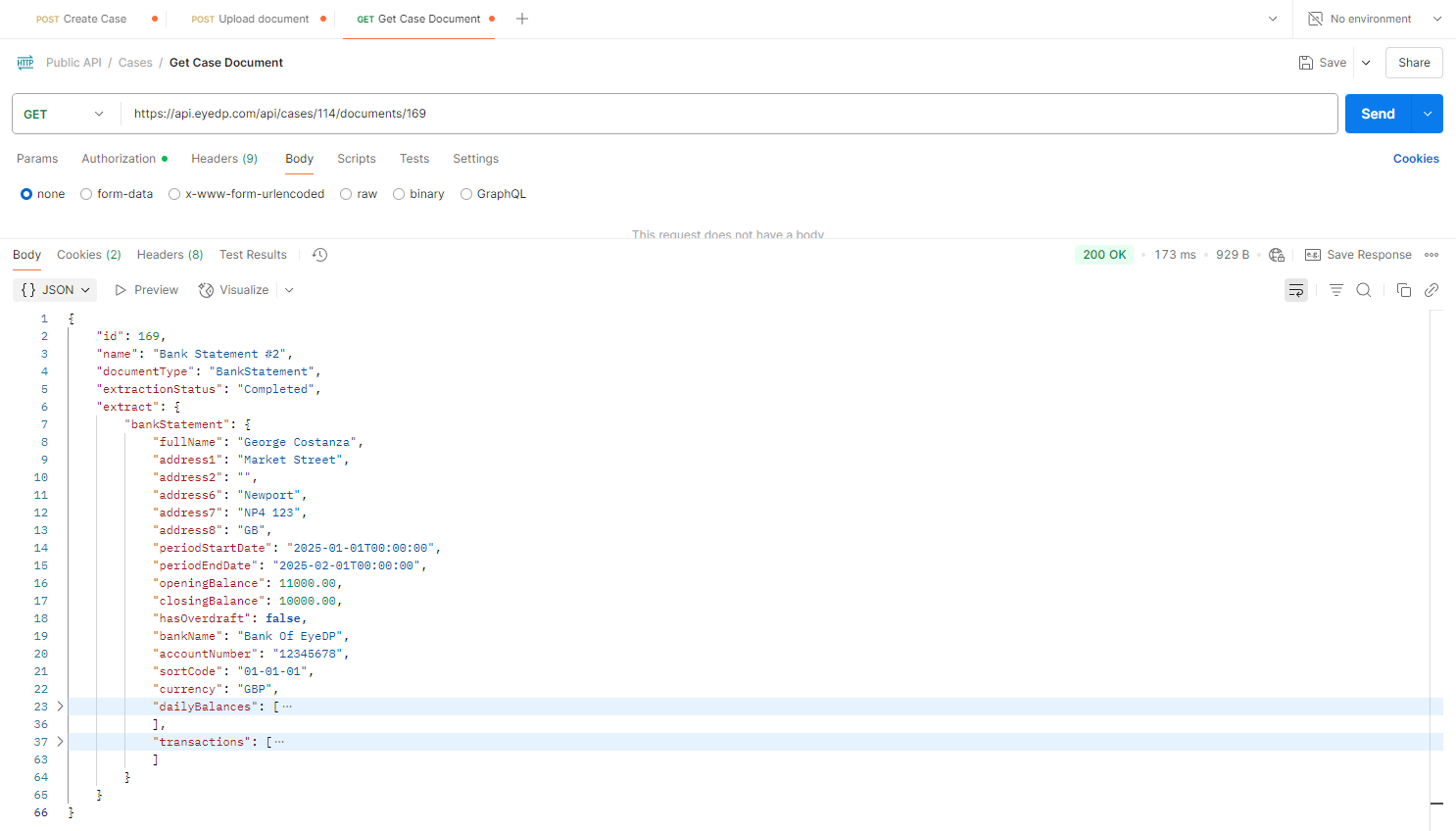Open network info globe icon
The height and width of the screenshot is (831, 1456).
point(1276,255)
